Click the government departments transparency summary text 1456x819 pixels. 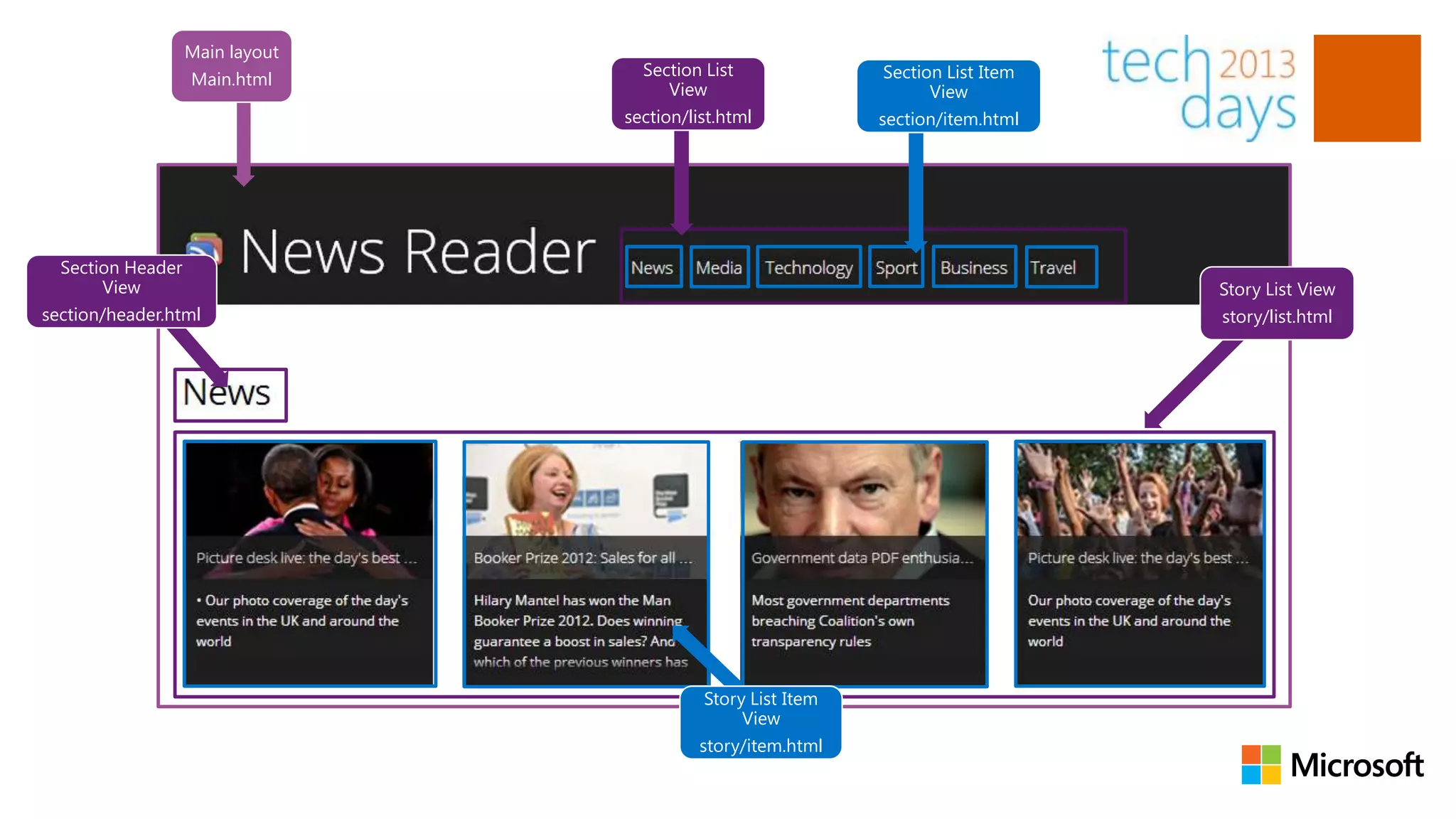point(850,621)
